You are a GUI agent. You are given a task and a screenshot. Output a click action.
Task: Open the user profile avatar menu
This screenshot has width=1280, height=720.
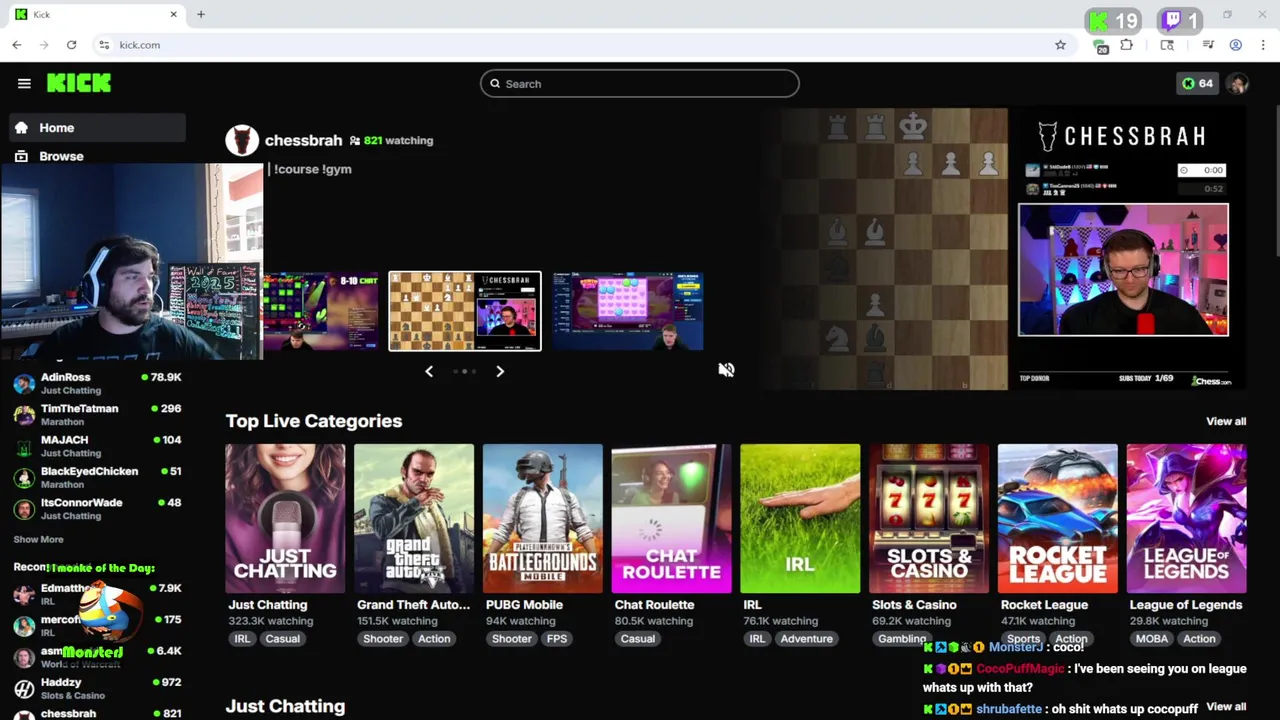point(1238,84)
